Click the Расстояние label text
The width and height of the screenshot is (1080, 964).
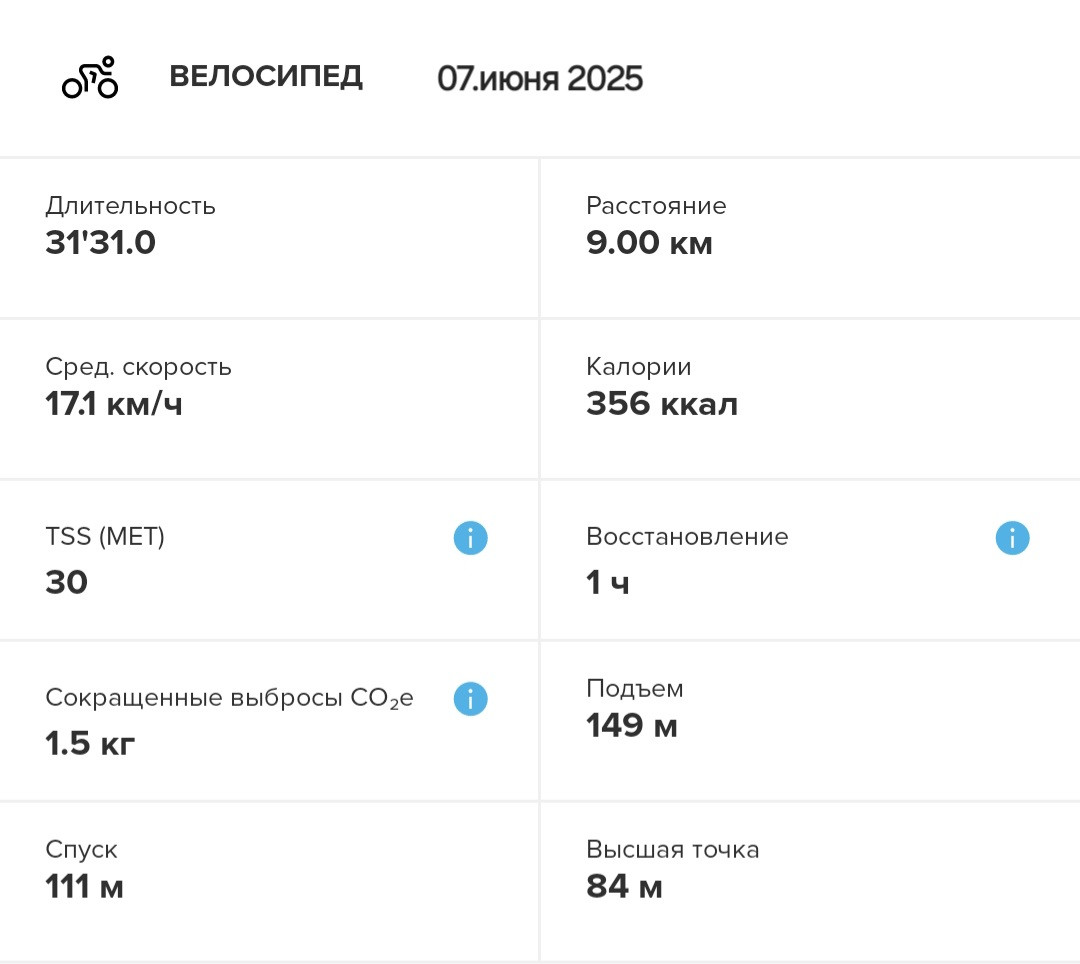[x=656, y=205]
